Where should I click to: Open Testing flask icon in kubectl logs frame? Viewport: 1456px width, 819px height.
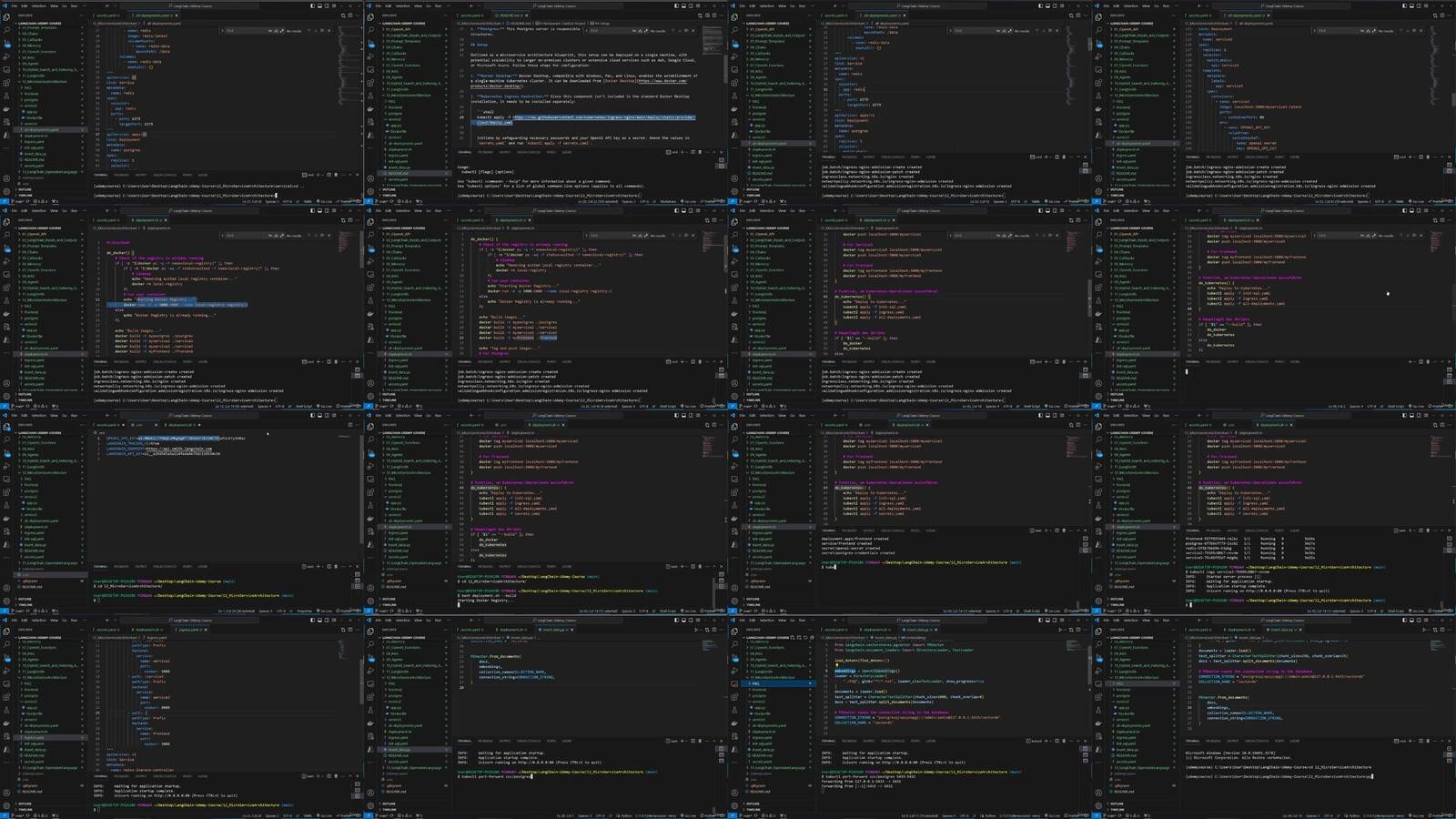[1098, 505]
